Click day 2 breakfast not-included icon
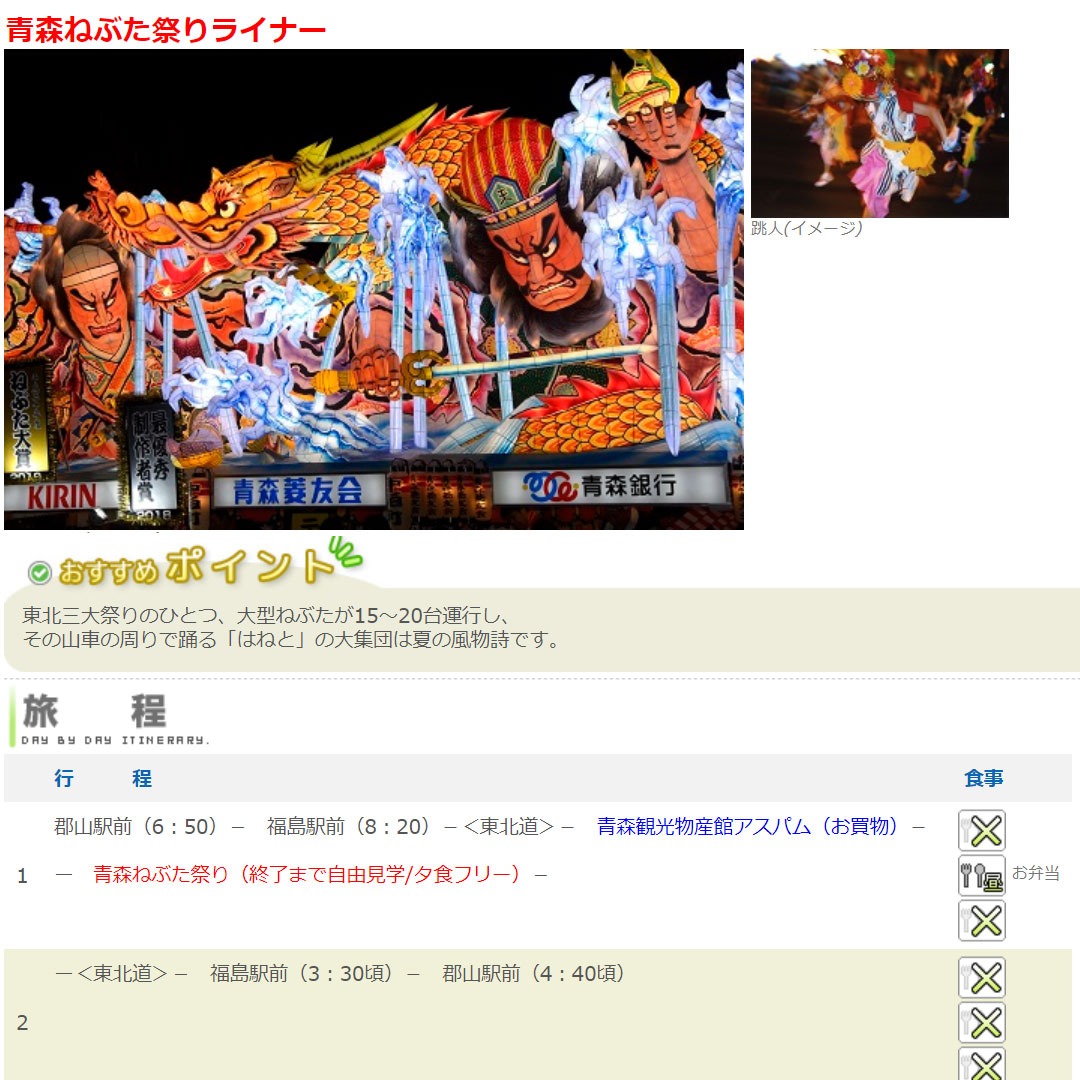Screen dimensions: 1080x1080 click(982, 977)
